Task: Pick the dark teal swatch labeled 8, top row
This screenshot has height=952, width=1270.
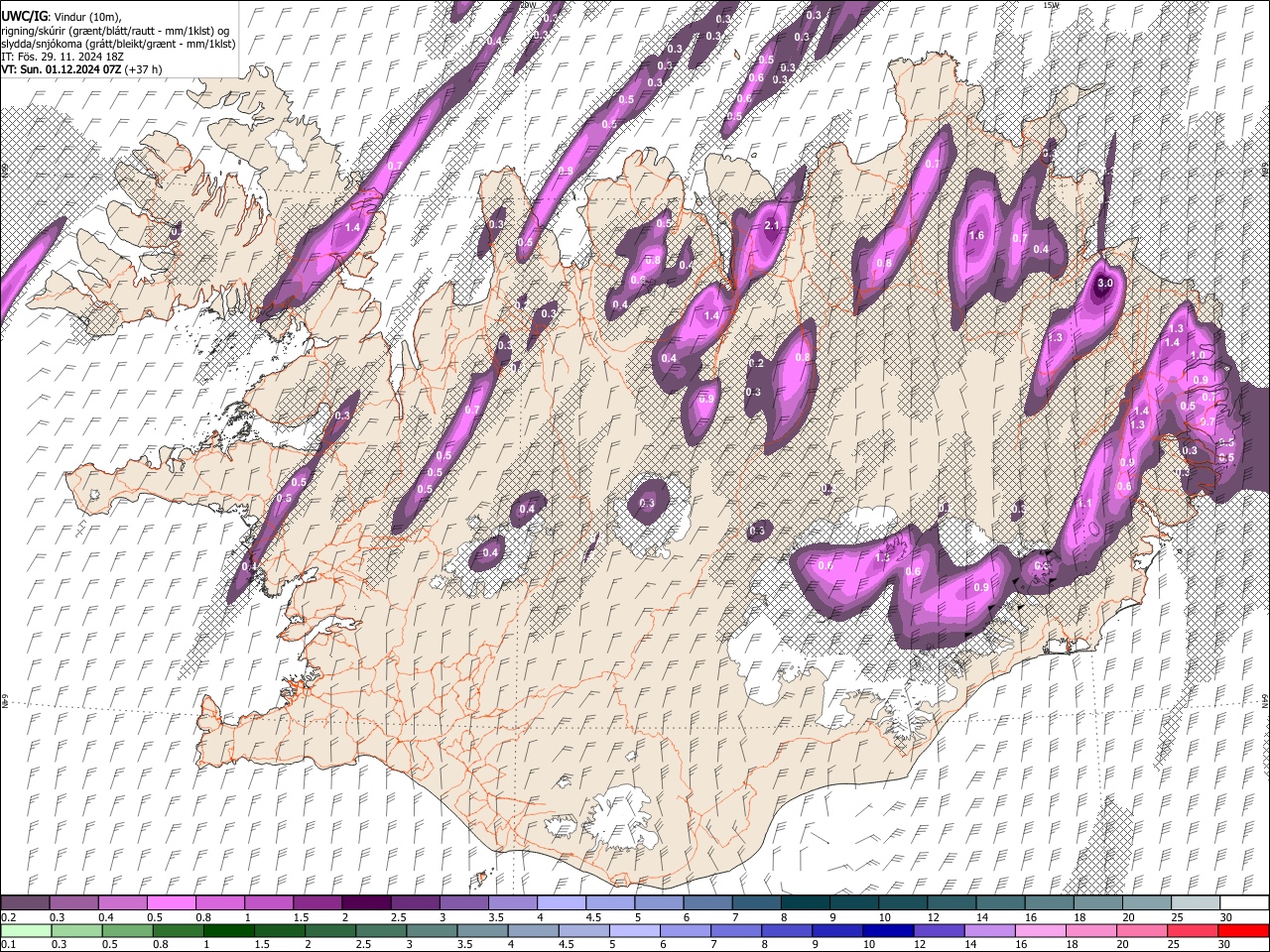Action: pos(806,903)
